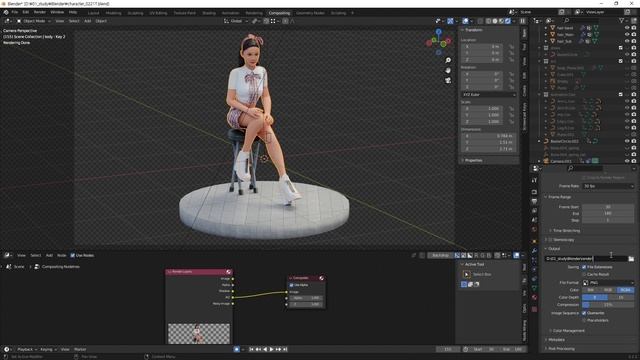Open the XYZ Euler rotation mode dropdown
Viewport: 640px width, 360px height.
[x=489, y=95]
